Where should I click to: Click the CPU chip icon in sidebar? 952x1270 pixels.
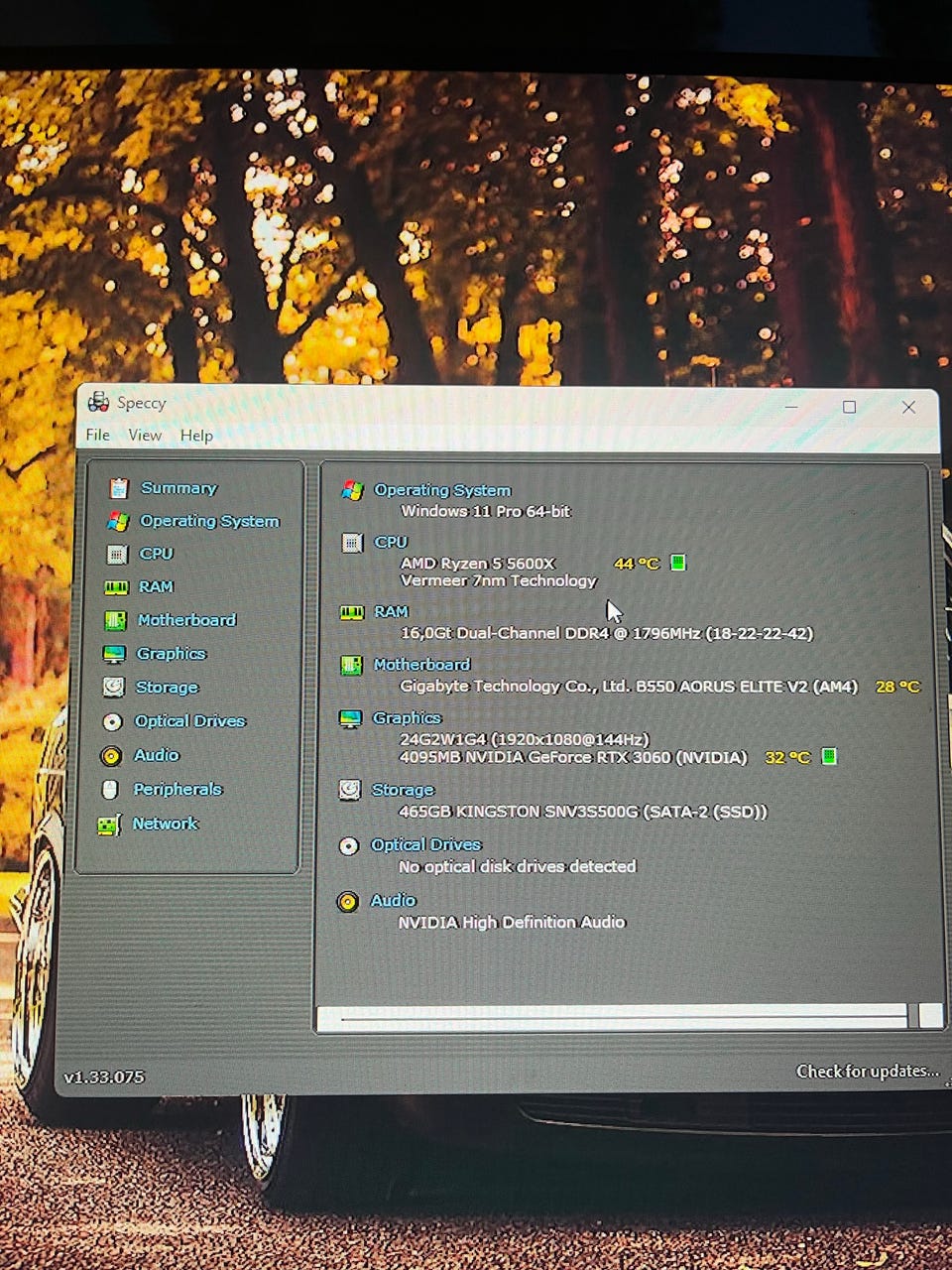click(117, 554)
